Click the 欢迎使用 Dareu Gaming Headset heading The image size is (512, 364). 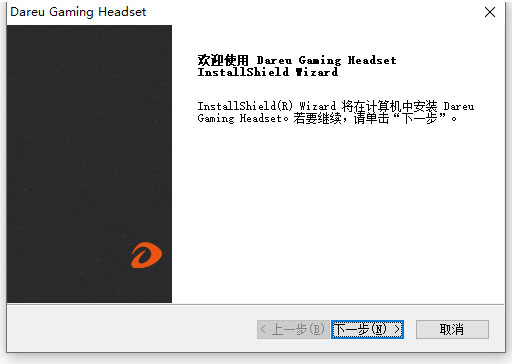point(297,66)
